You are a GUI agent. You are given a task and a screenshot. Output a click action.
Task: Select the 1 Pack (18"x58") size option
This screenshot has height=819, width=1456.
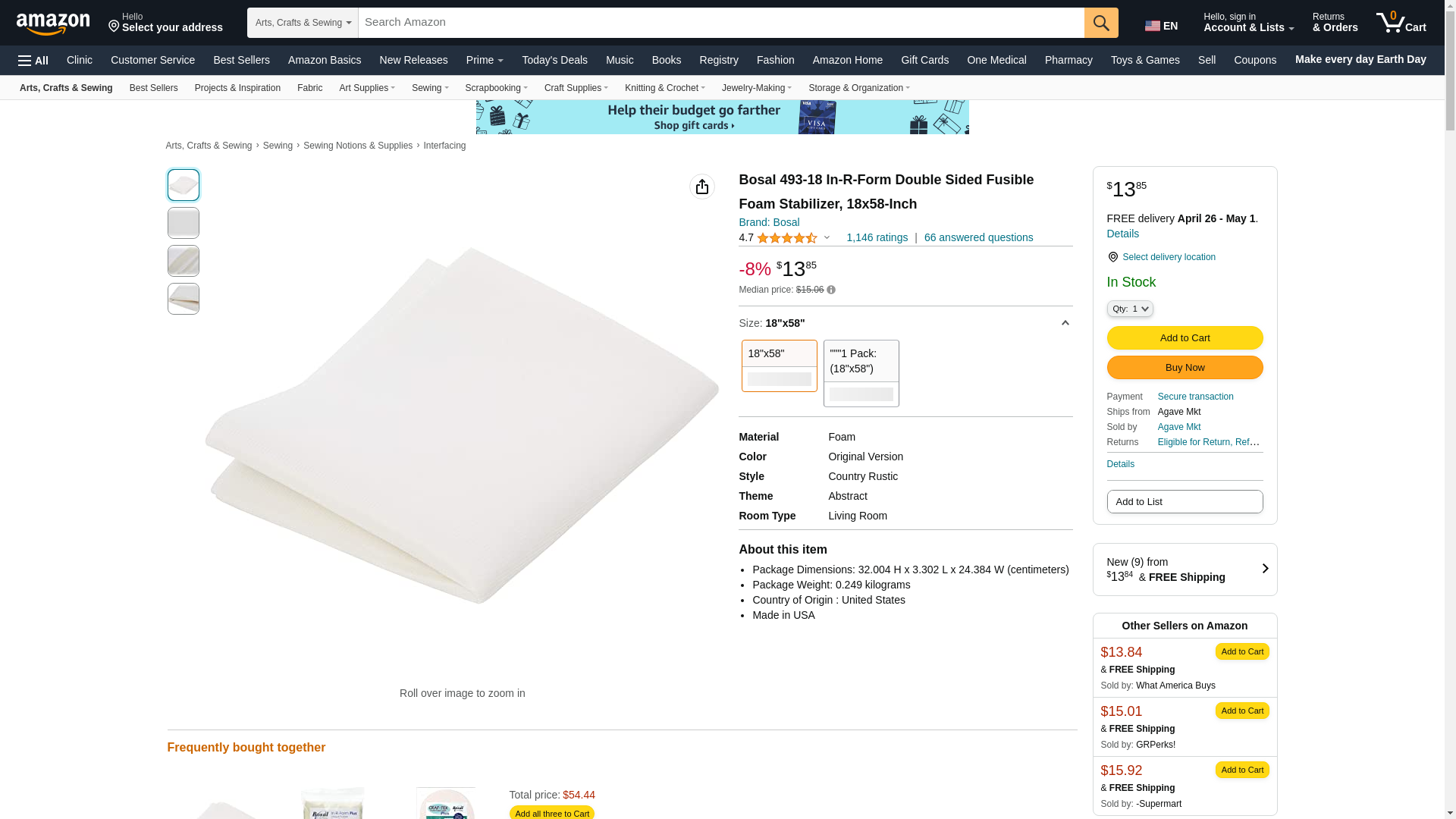[x=861, y=373]
